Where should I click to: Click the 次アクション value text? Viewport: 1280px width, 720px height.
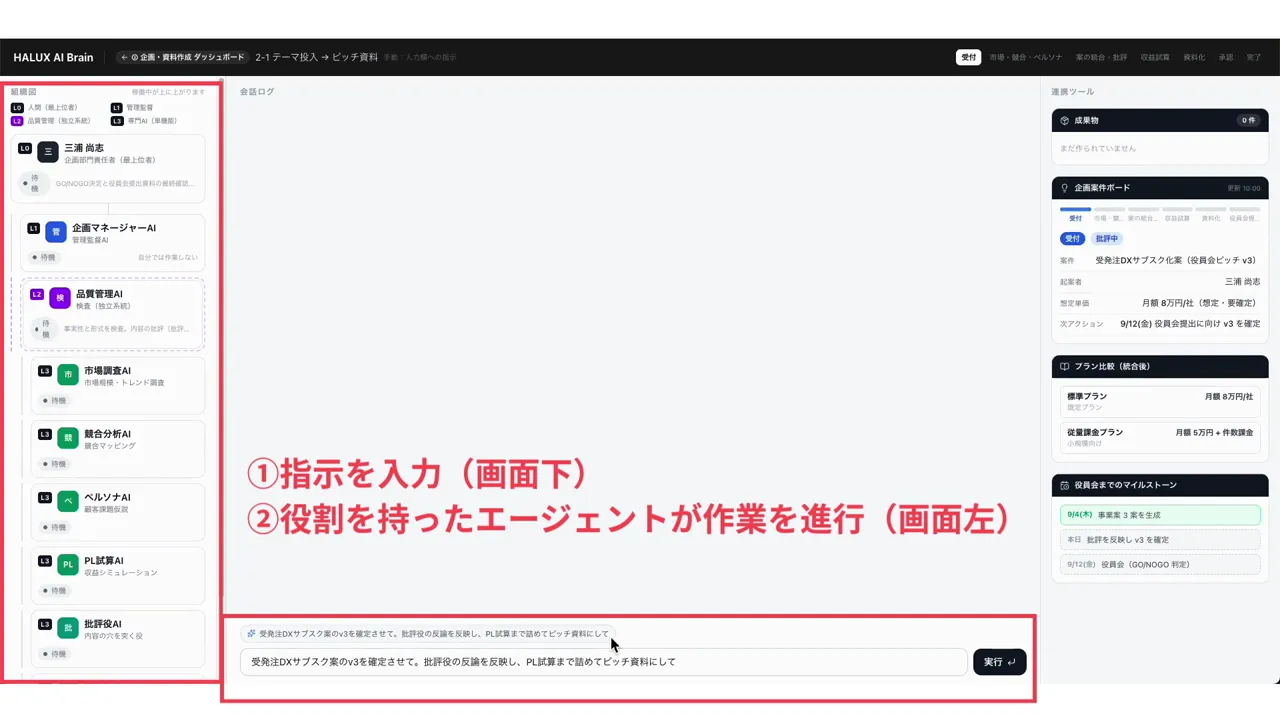(x=1190, y=324)
